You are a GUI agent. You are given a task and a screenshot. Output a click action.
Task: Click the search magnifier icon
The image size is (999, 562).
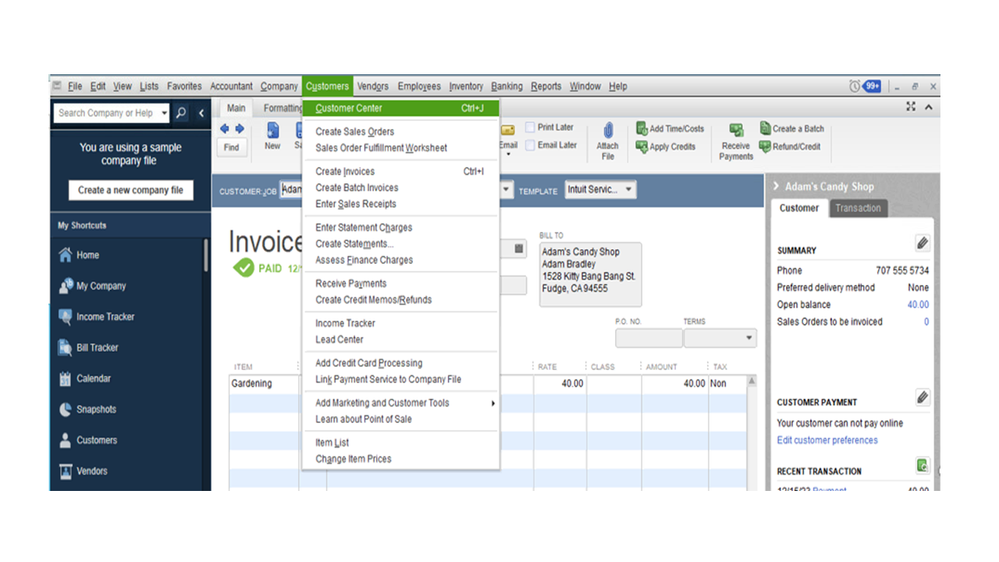181,113
